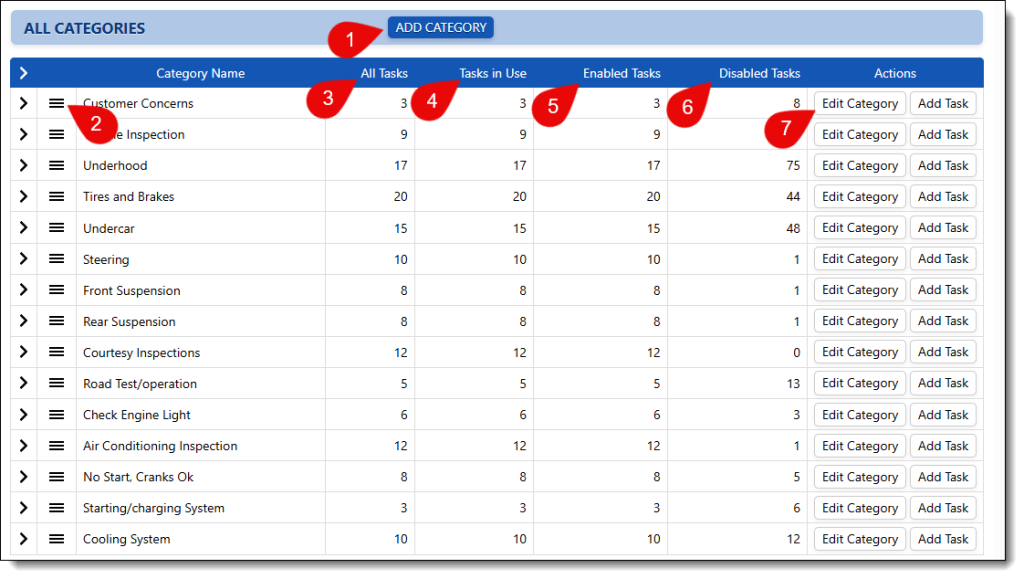
Task: Expand all categories using header chevron
Action: coord(24,73)
